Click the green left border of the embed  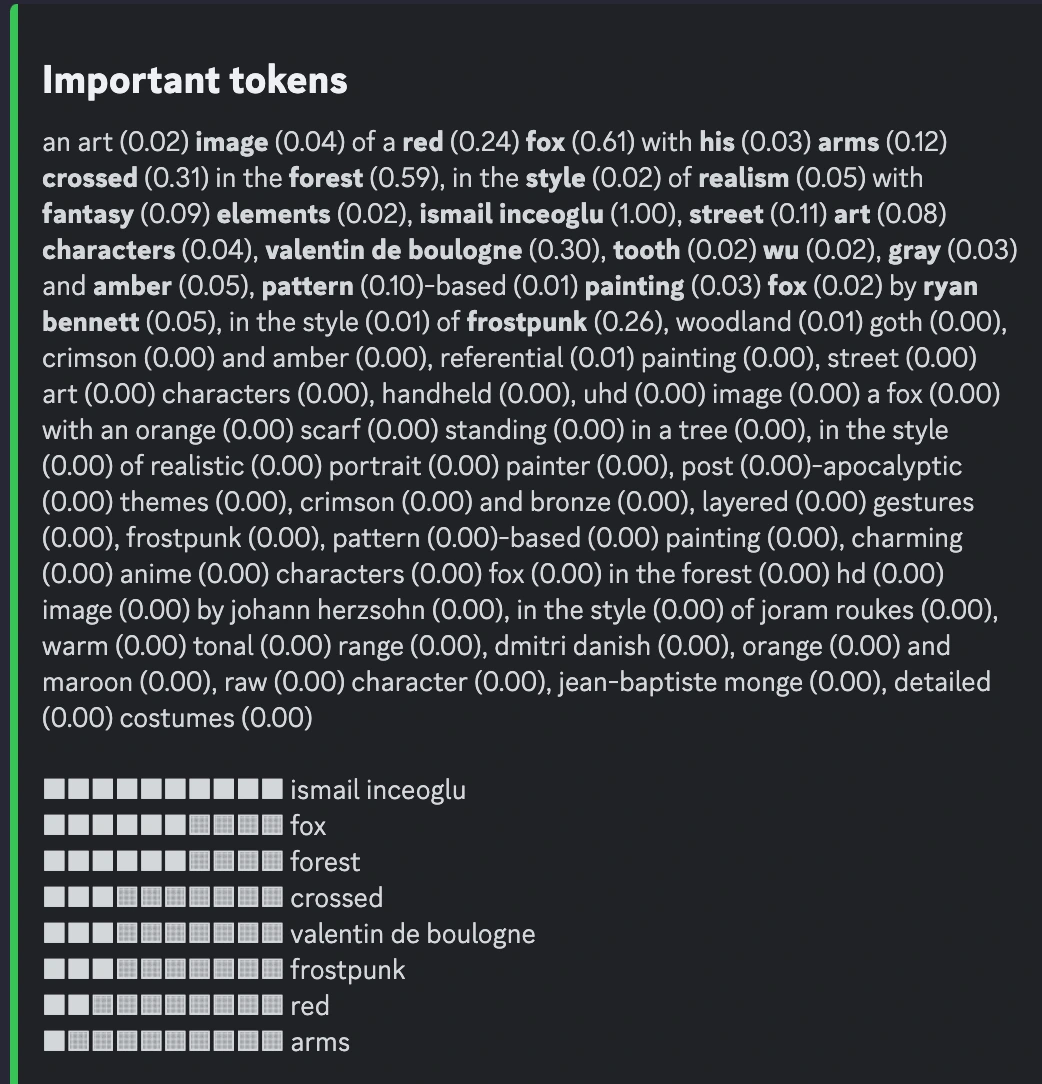[x=14, y=542]
